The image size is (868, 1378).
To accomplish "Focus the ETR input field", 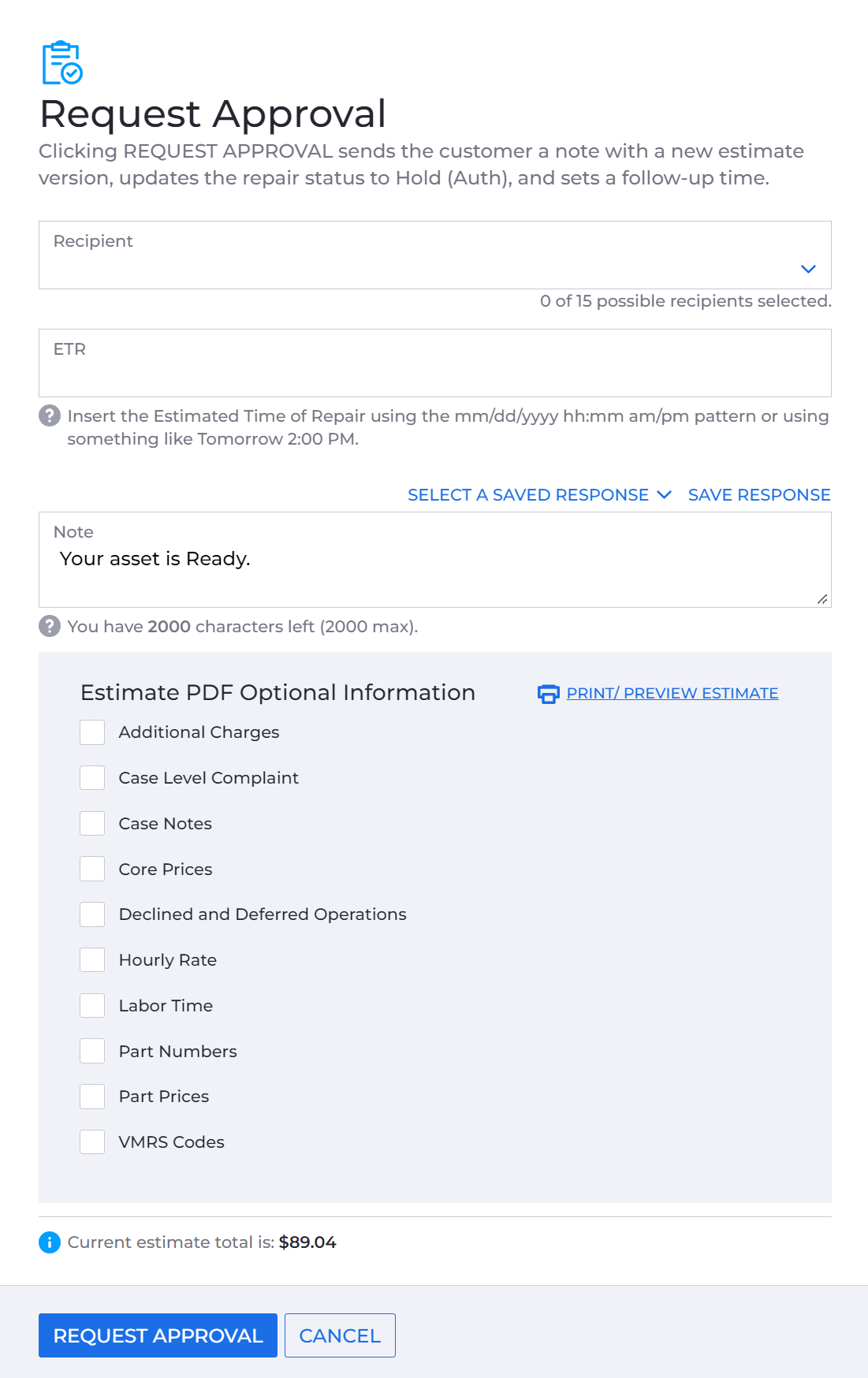I will tap(435, 363).
